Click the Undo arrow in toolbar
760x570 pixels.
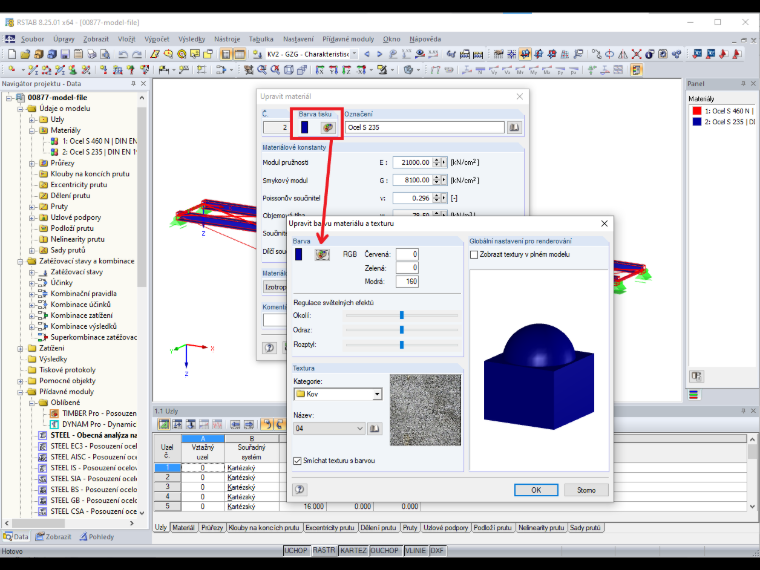[x=123, y=54]
